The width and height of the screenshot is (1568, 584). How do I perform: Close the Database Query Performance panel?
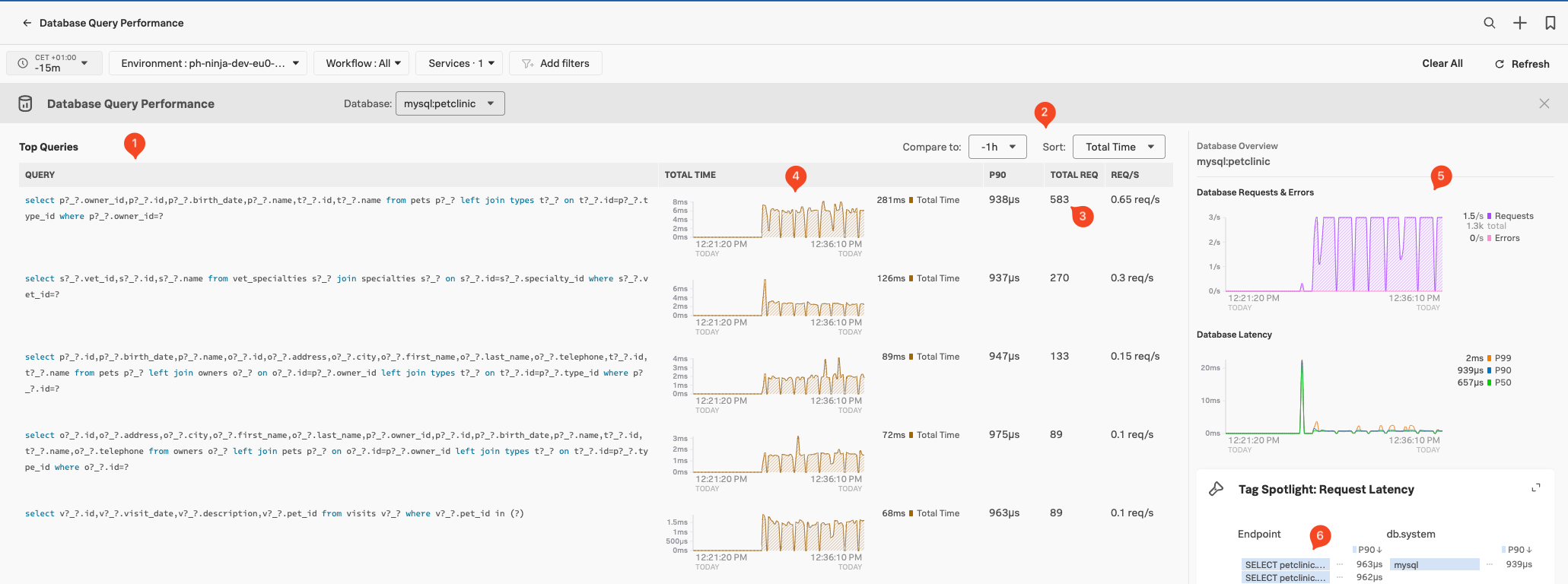point(1544,103)
